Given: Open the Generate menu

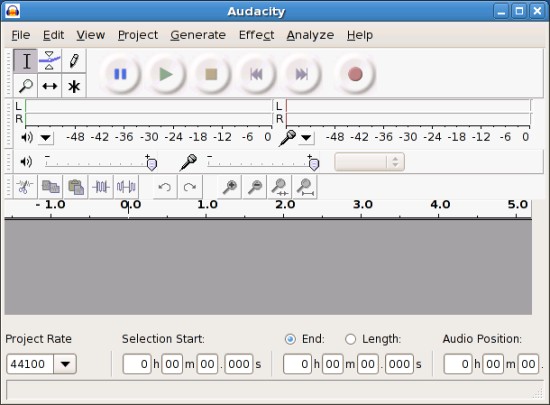Looking at the screenshot, I should 198,35.
